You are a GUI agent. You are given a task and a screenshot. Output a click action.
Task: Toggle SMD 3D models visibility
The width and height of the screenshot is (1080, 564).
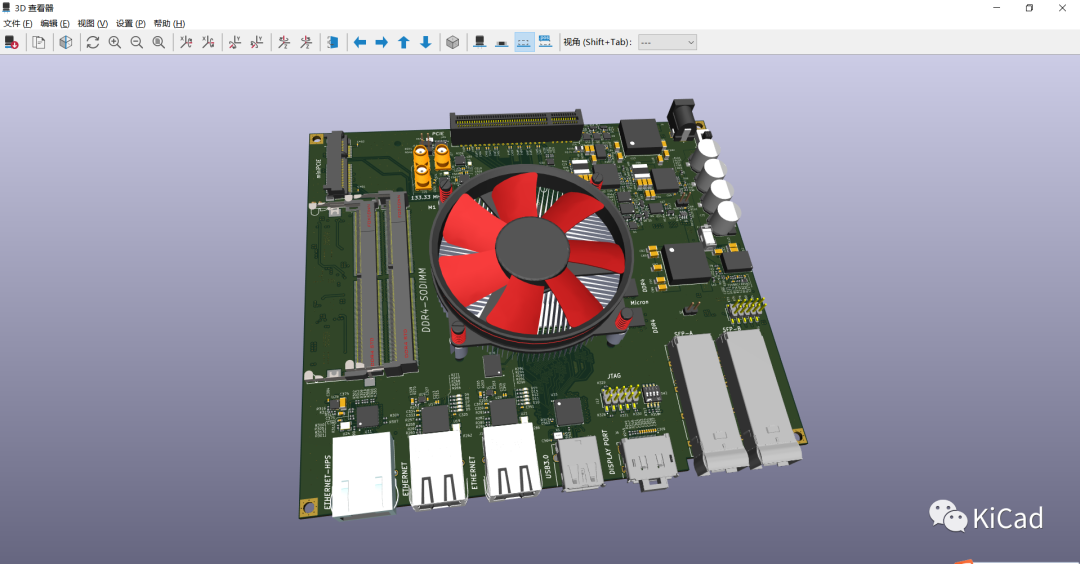tap(502, 42)
